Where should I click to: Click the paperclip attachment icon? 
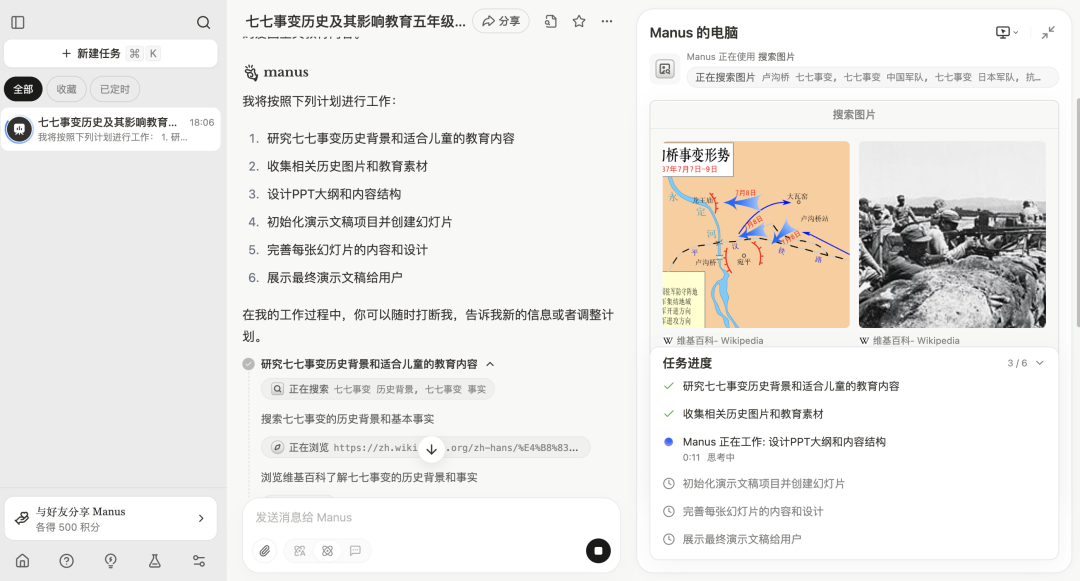tap(265, 551)
